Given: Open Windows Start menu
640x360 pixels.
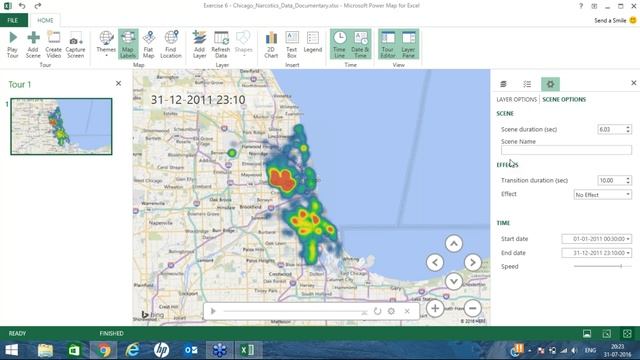Looking at the screenshot, I should (x=11, y=350).
